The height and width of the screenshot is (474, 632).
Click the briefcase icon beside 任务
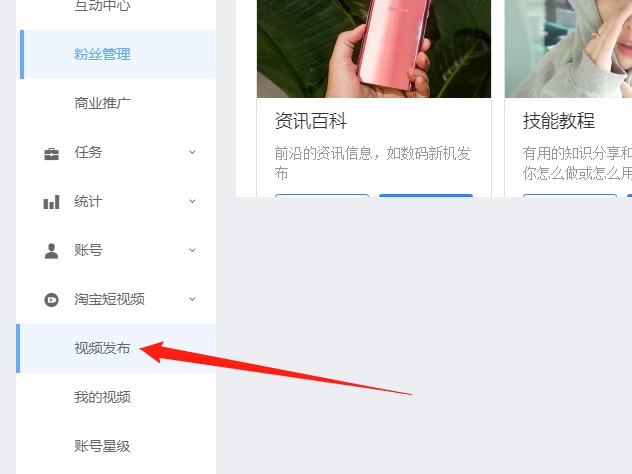point(51,154)
